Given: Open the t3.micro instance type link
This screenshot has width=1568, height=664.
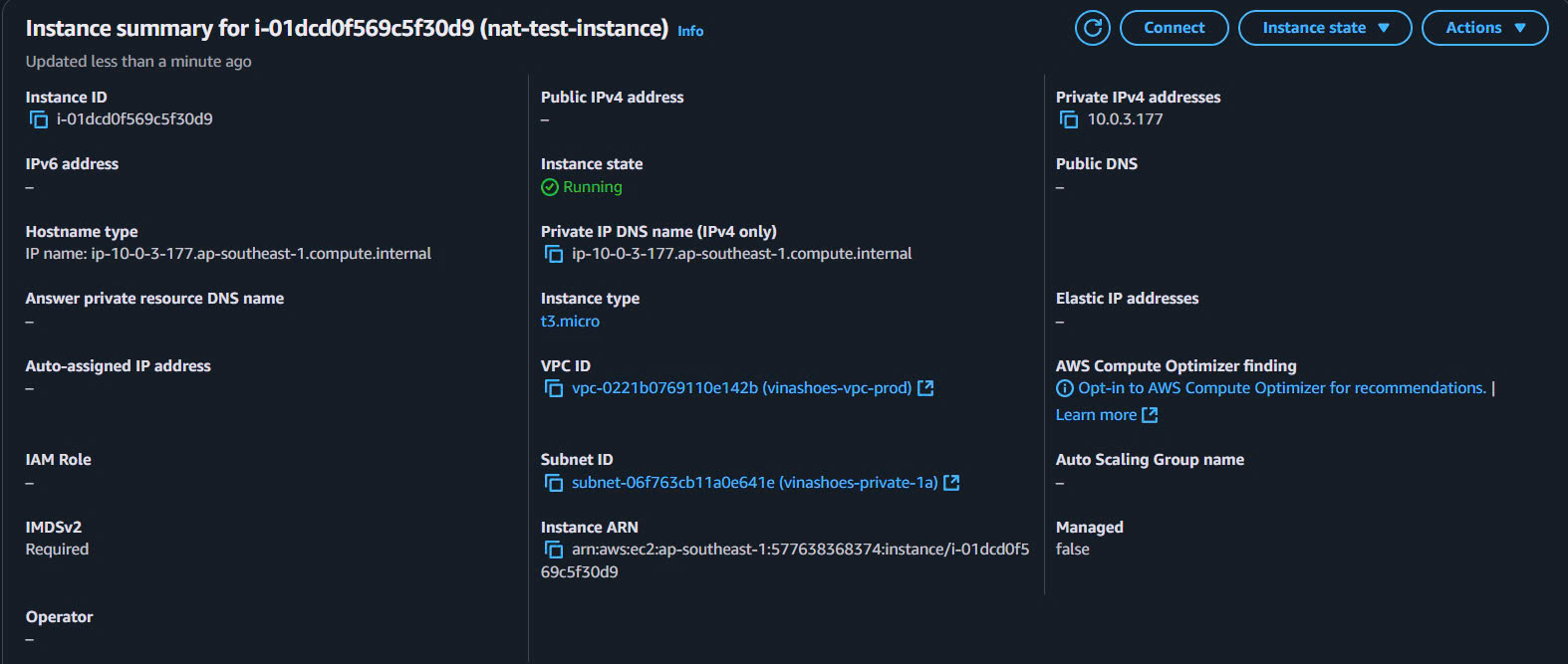Looking at the screenshot, I should [x=572, y=321].
